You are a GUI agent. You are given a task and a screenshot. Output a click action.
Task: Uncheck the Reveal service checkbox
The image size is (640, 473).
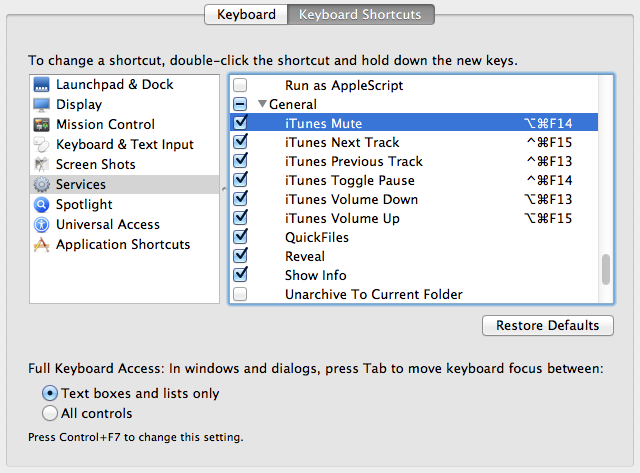240,255
